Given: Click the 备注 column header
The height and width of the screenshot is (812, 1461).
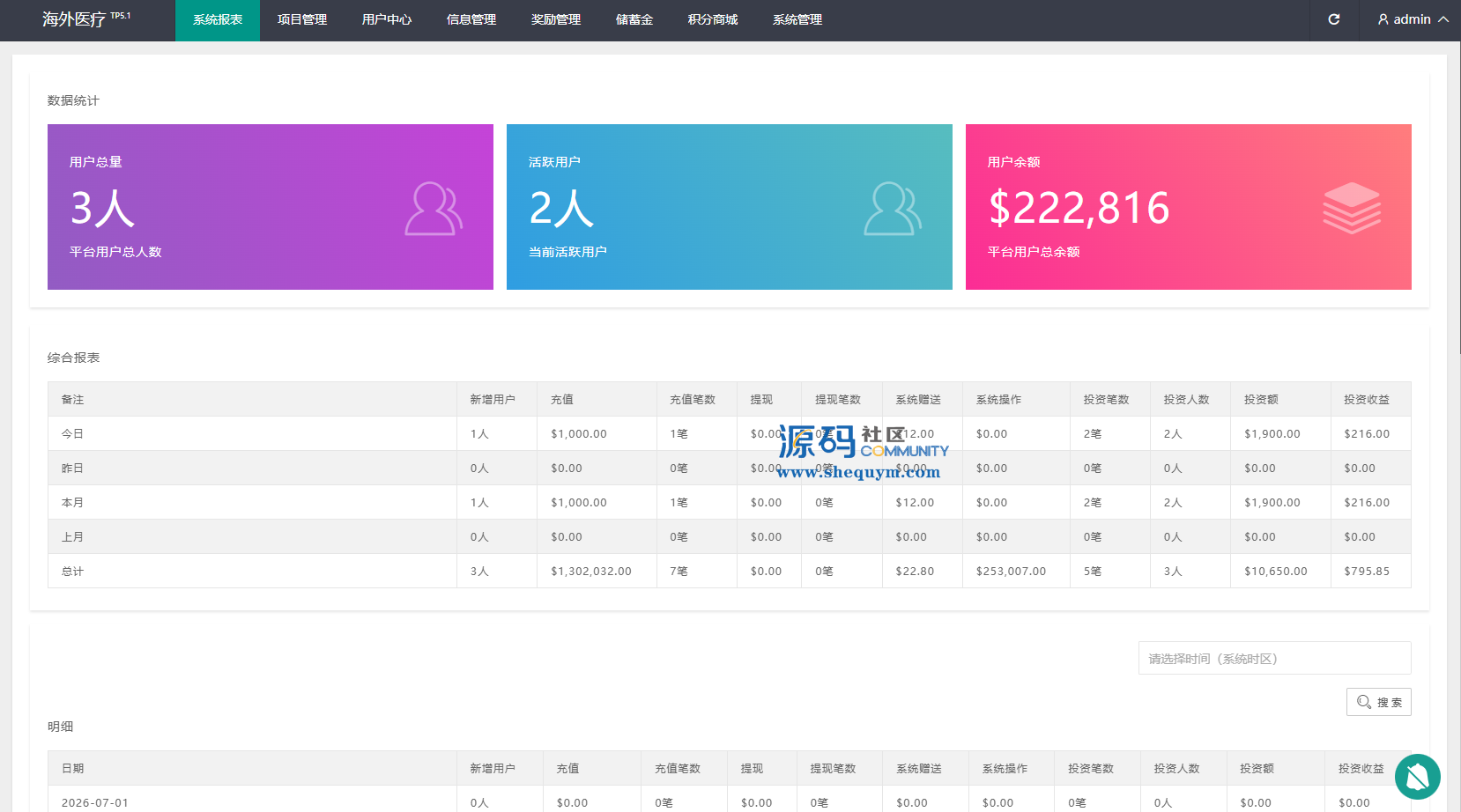Looking at the screenshot, I should pos(72,400).
